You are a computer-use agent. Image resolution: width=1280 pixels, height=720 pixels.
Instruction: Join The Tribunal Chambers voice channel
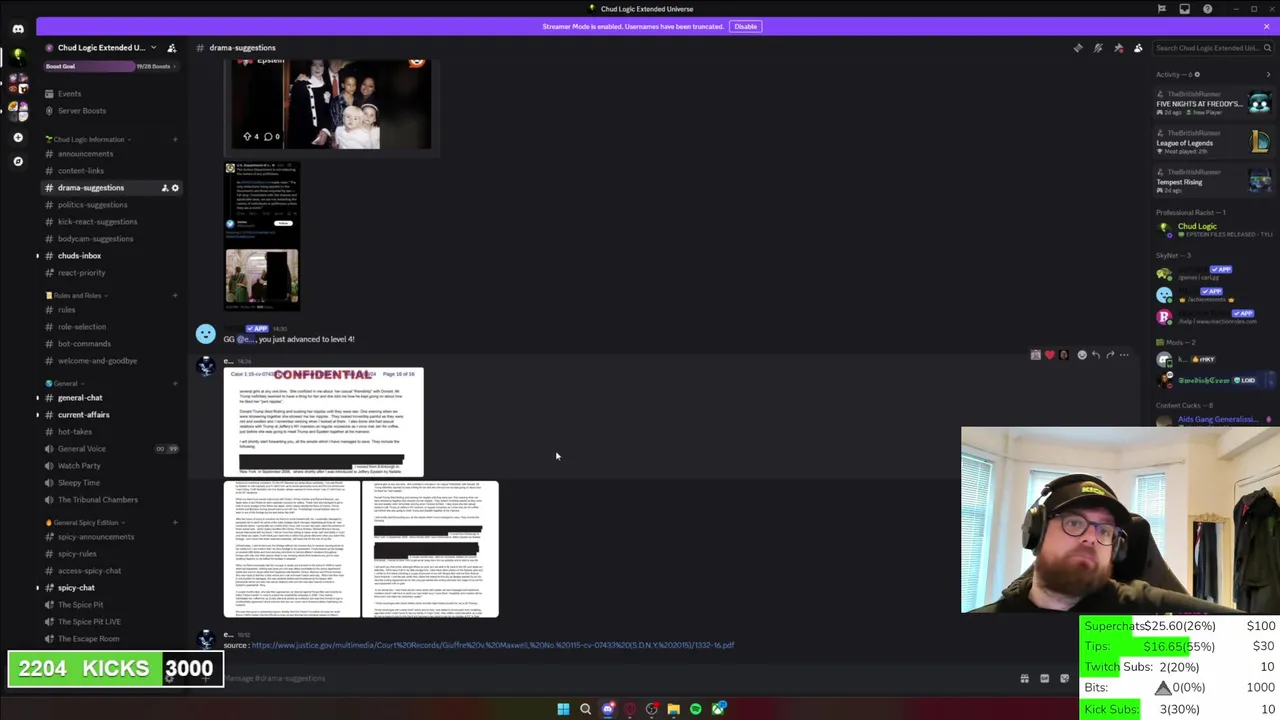(x=110, y=500)
